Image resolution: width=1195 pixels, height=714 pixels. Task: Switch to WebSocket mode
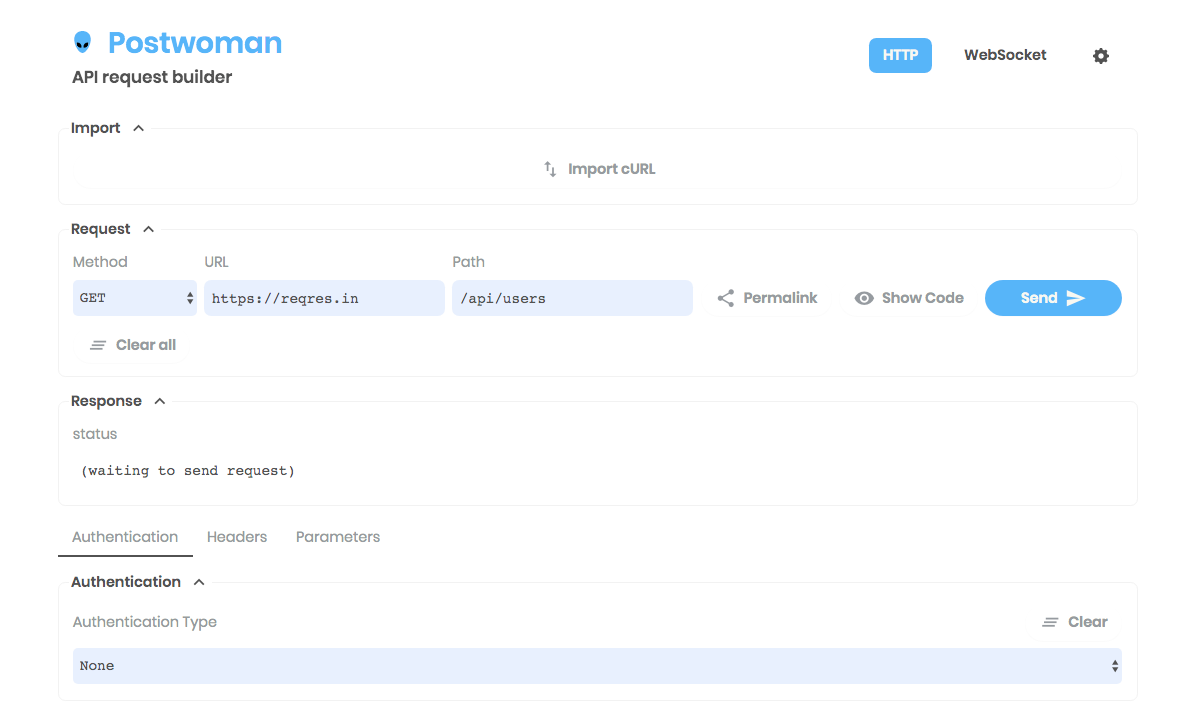(x=1005, y=56)
